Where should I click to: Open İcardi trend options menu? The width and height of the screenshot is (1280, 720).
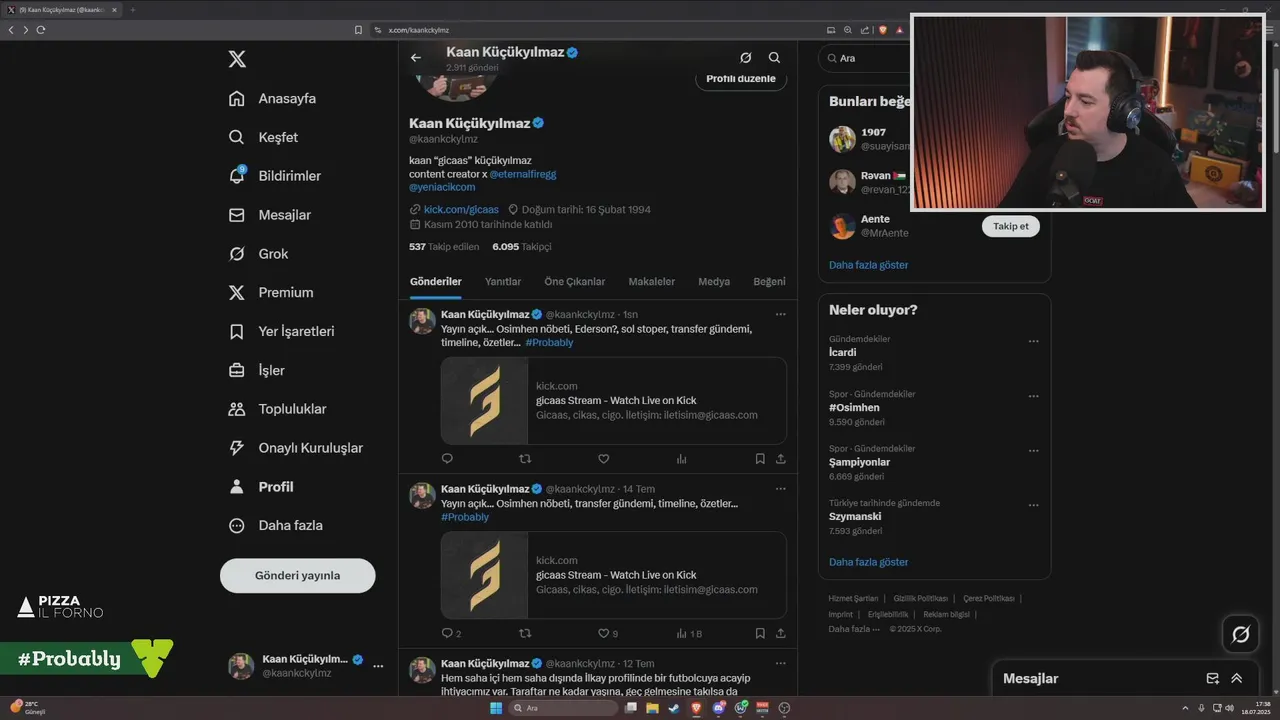coord(1034,341)
